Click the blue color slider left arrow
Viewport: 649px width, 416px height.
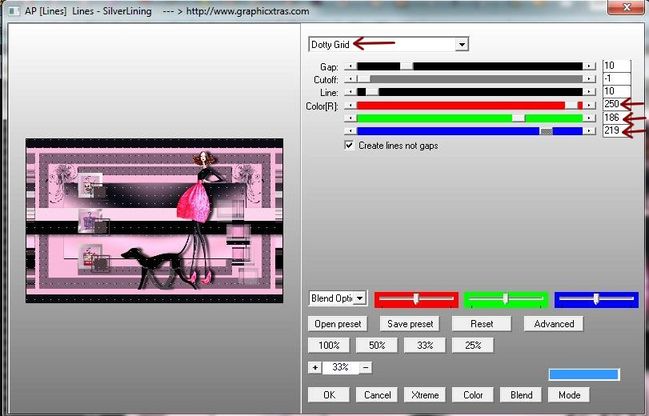point(351,131)
